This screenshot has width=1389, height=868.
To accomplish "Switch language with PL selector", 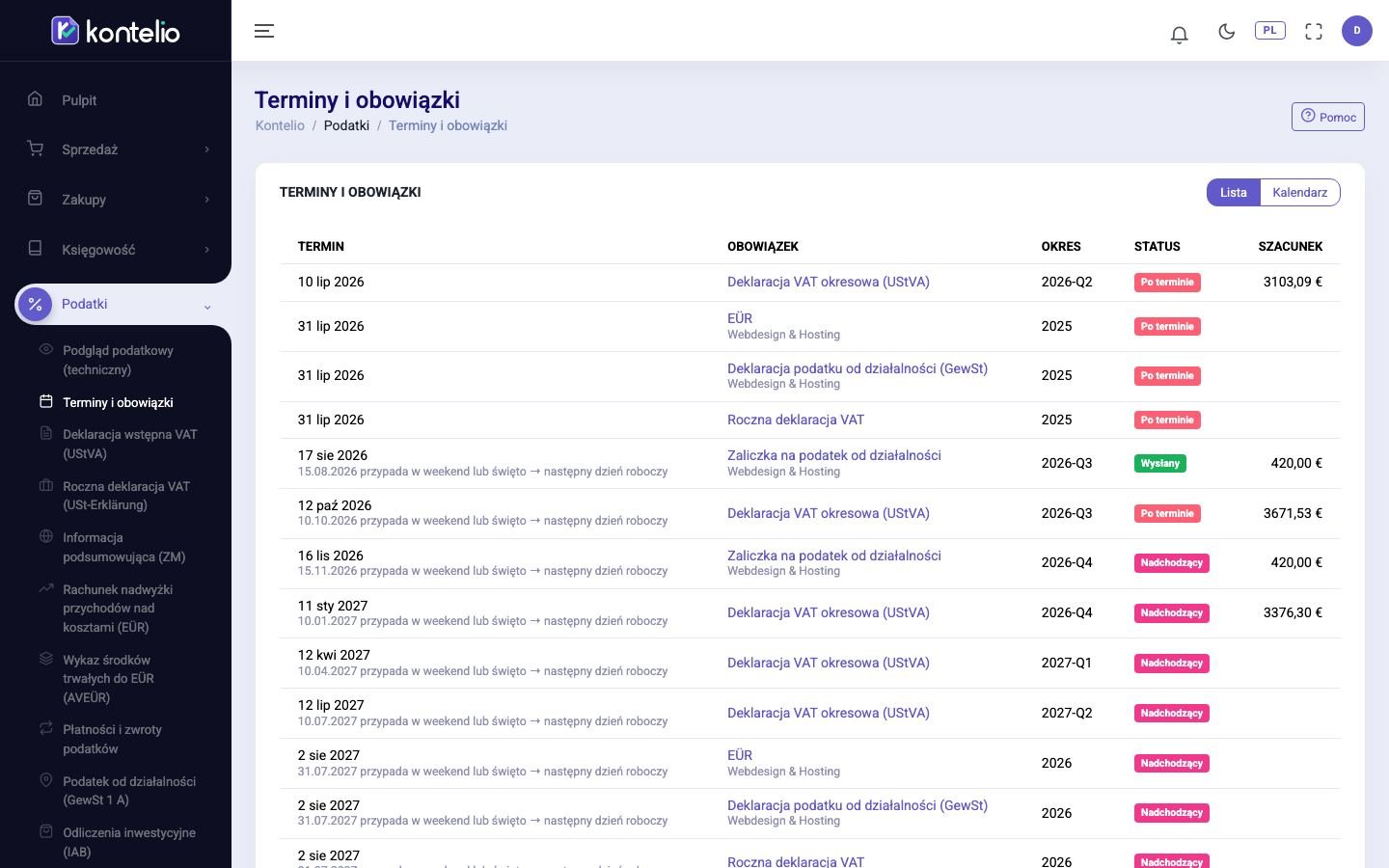I will [1269, 30].
